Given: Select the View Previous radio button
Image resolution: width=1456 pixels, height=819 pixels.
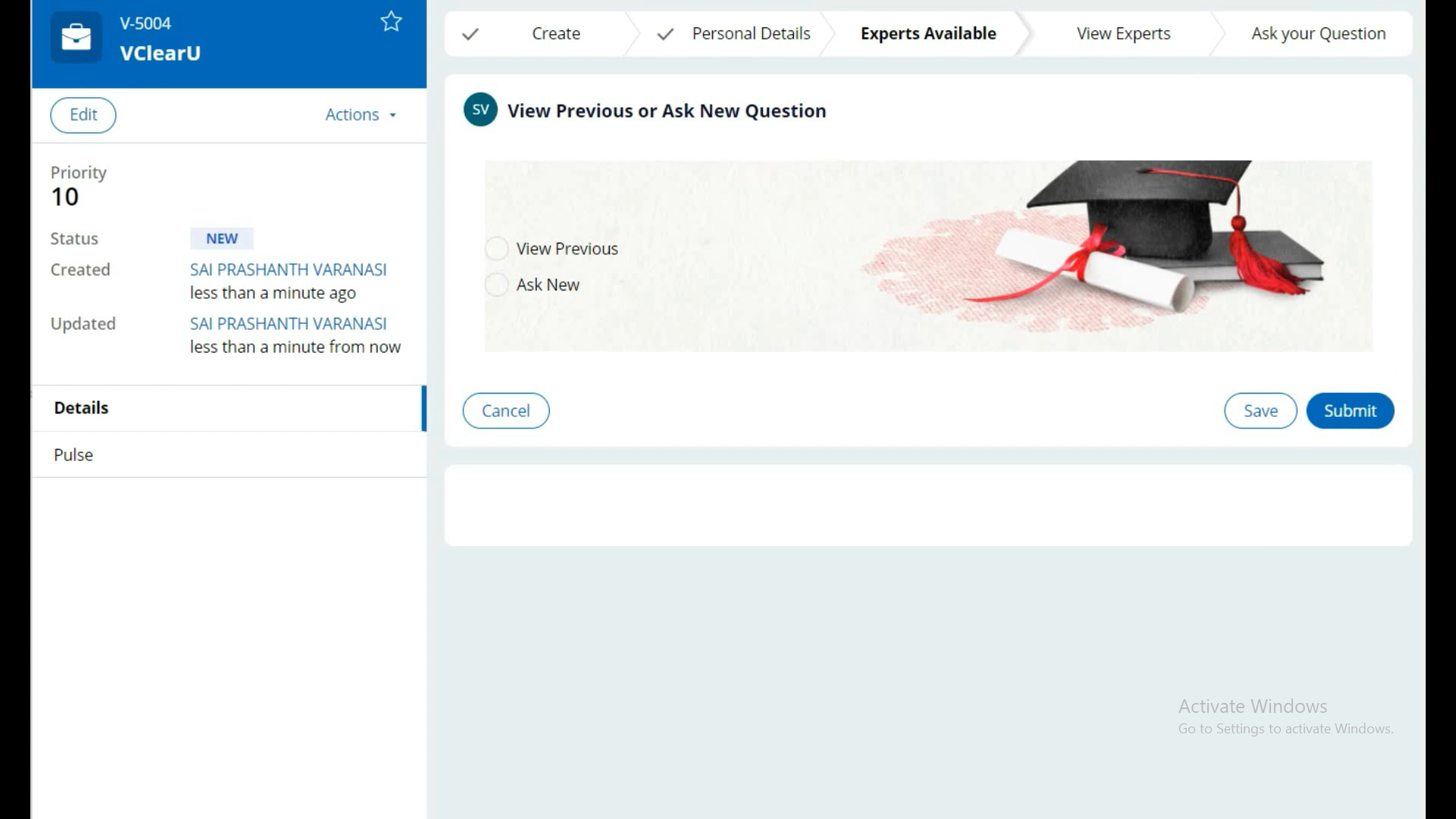Looking at the screenshot, I should [x=497, y=249].
